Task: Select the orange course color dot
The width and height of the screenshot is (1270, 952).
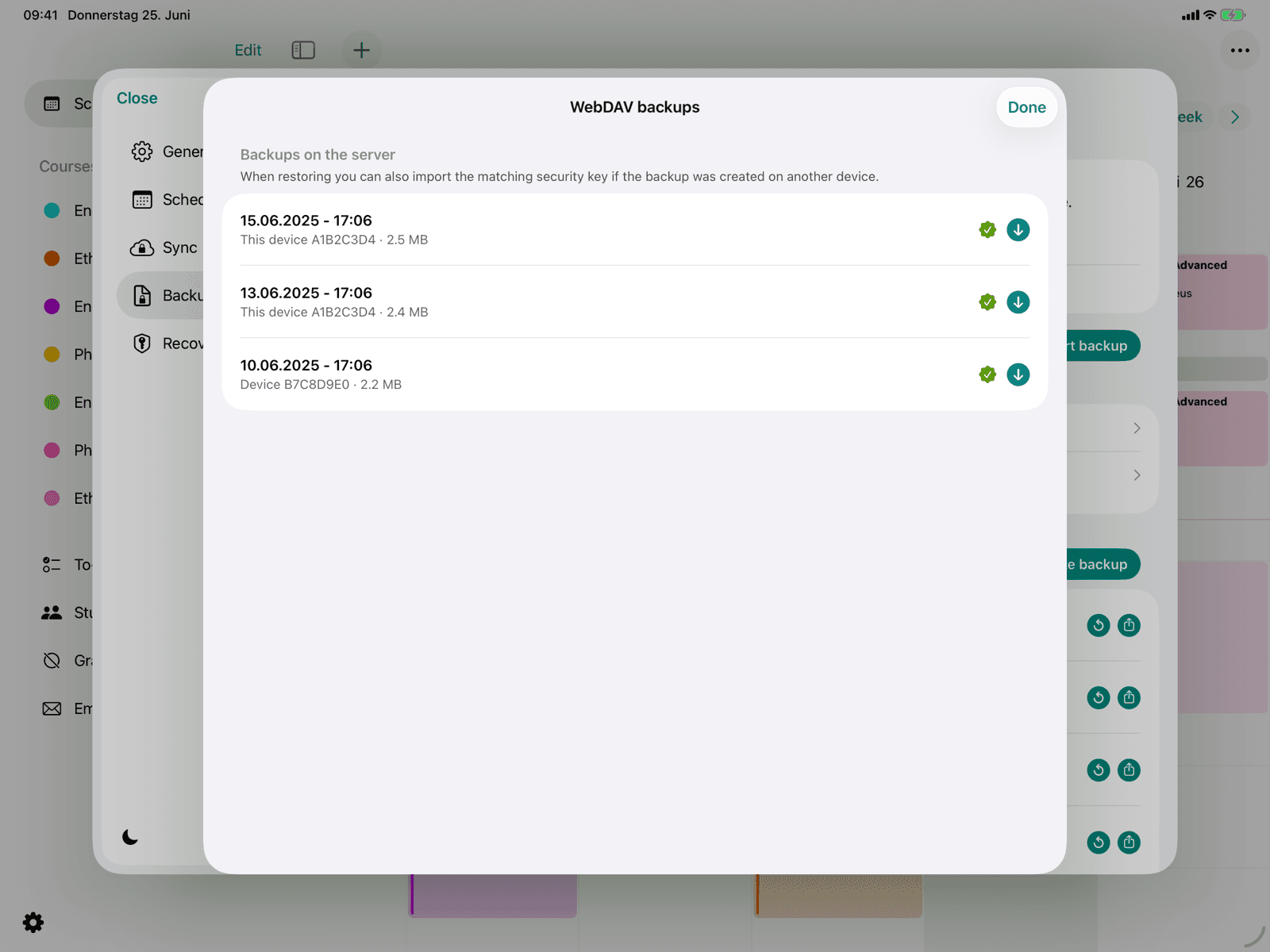Action: click(x=52, y=259)
